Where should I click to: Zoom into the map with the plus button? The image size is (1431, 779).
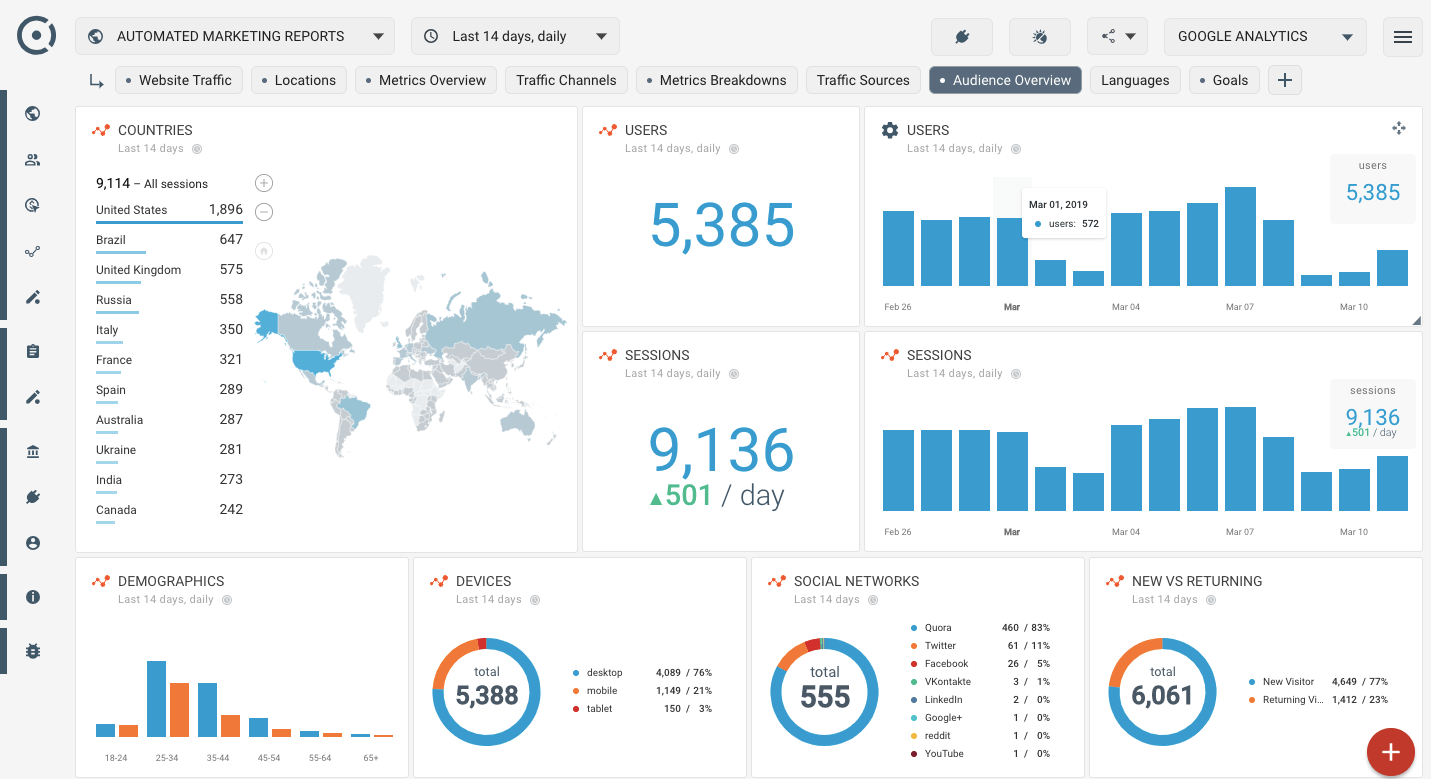tap(263, 183)
